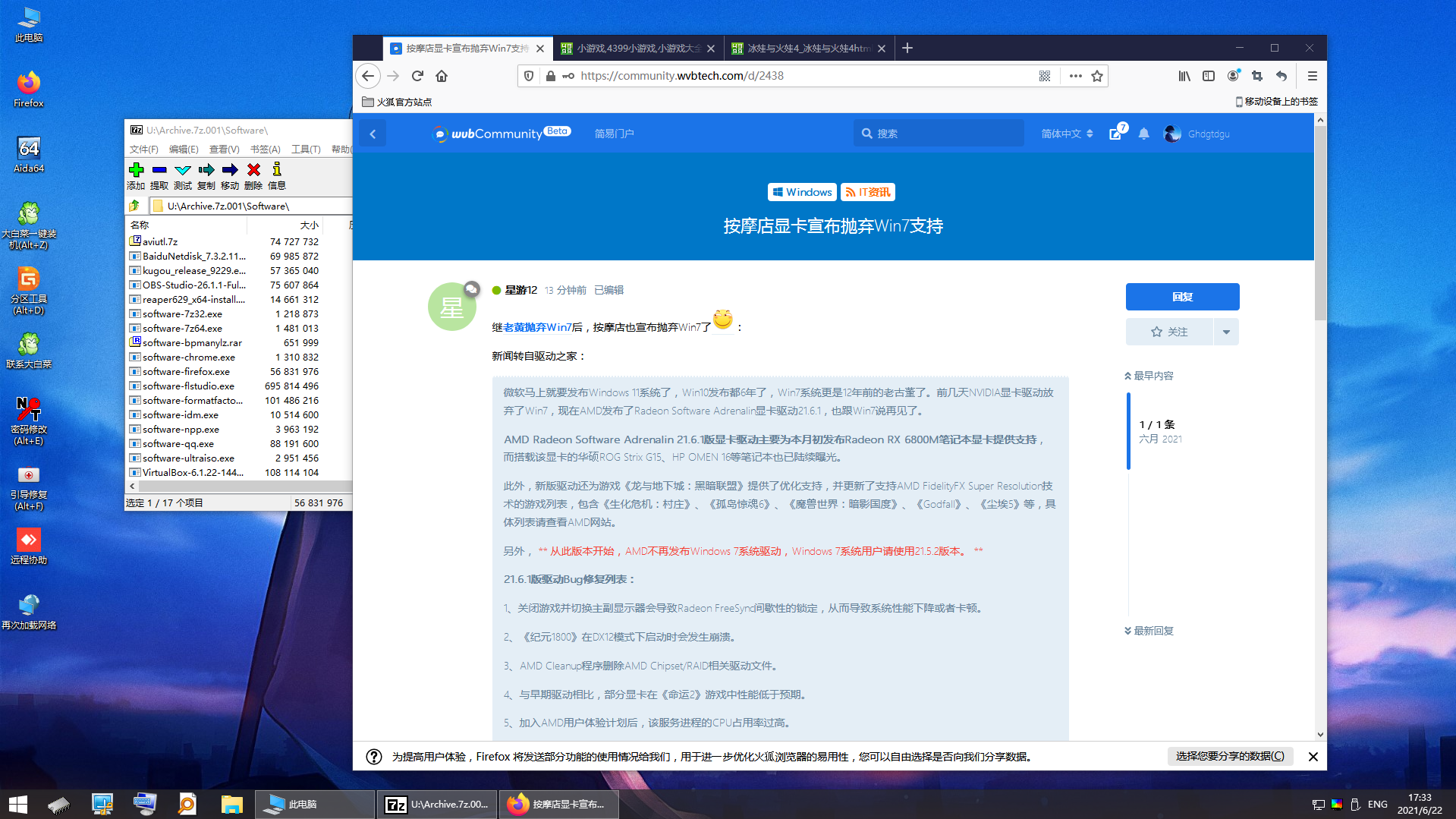The height and width of the screenshot is (819, 1456).
Task: Switch to 小游戏,4399小游戏 tab
Action: pos(637,48)
